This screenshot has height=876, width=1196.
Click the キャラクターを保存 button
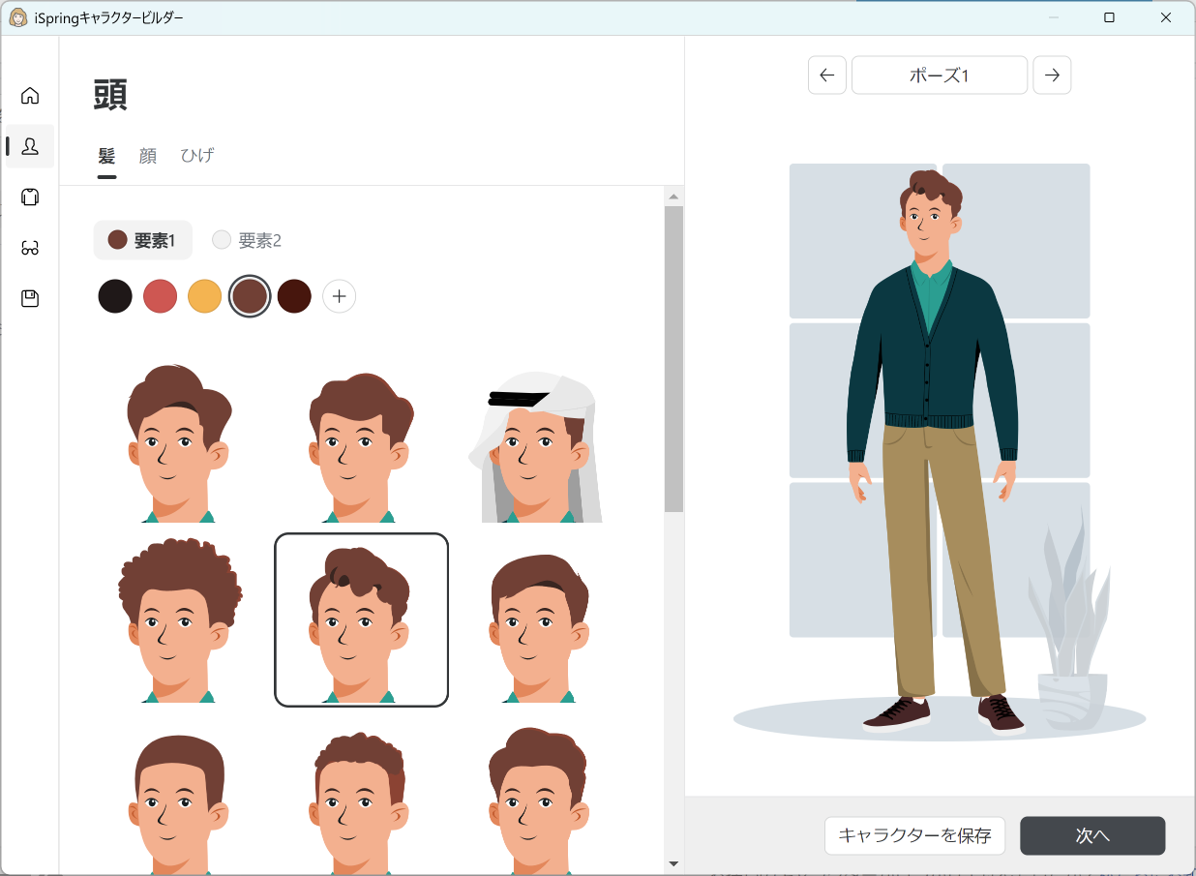915,836
